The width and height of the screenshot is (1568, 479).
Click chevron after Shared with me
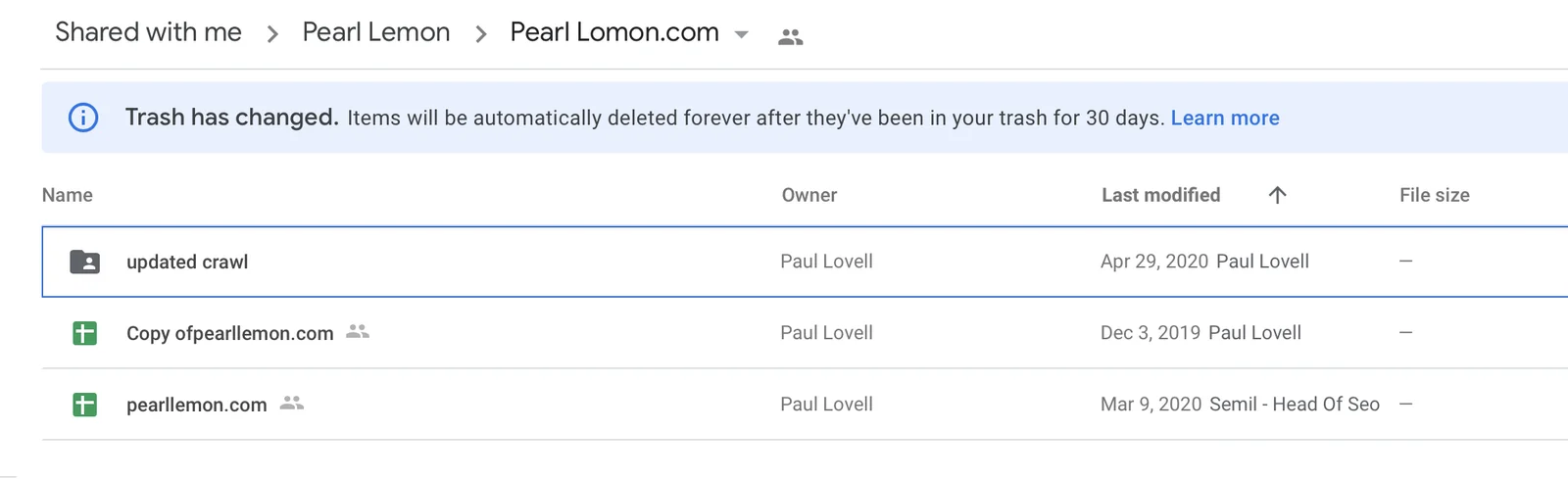click(272, 34)
